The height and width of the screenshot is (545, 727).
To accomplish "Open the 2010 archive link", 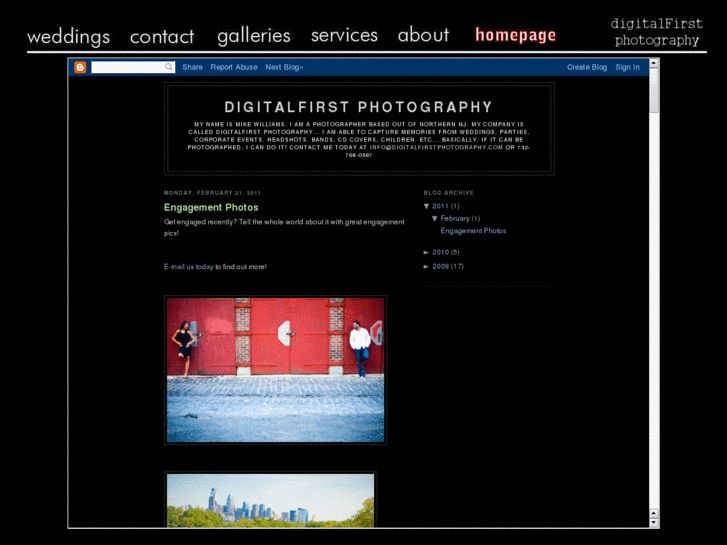I will [x=440, y=252].
